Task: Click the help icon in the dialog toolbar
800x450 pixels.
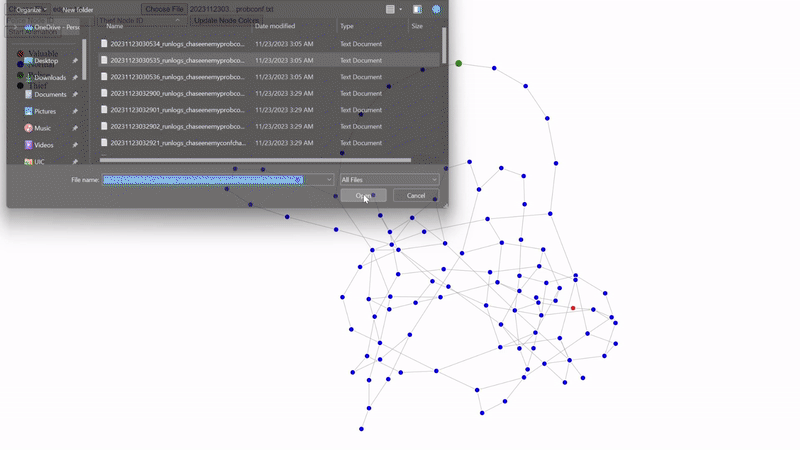Action: (x=436, y=9)
